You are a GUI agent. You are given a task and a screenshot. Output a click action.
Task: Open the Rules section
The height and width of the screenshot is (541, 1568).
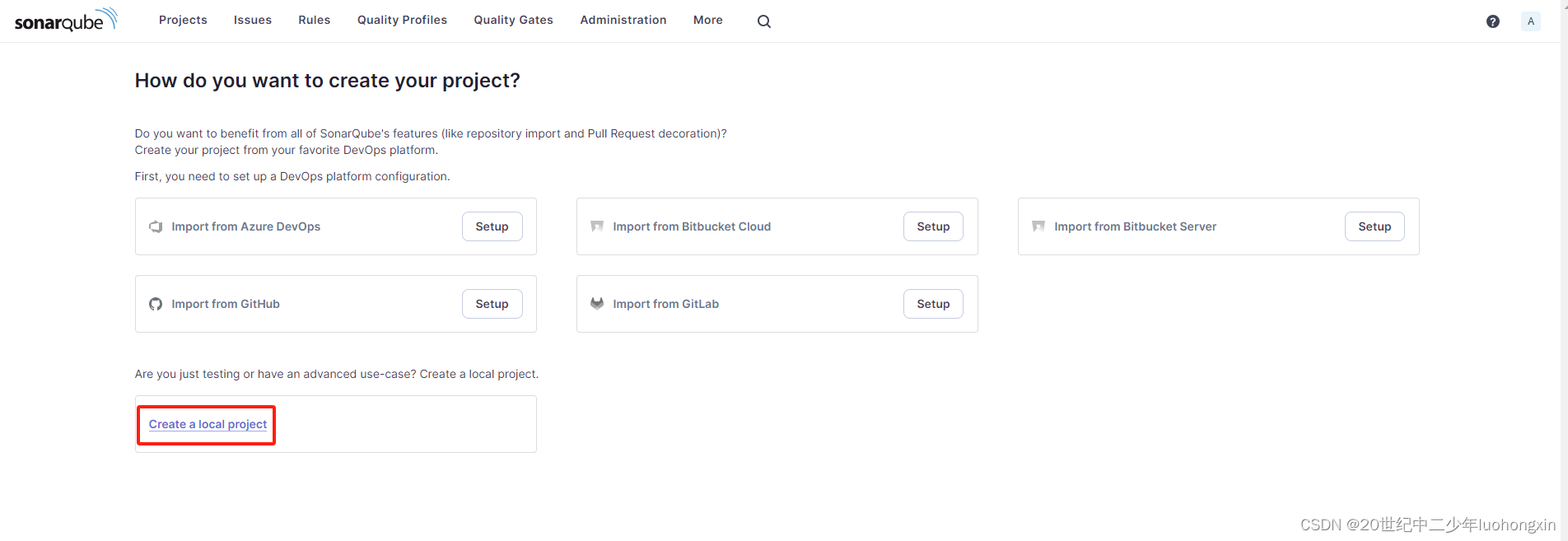click(x=315, y=20)
